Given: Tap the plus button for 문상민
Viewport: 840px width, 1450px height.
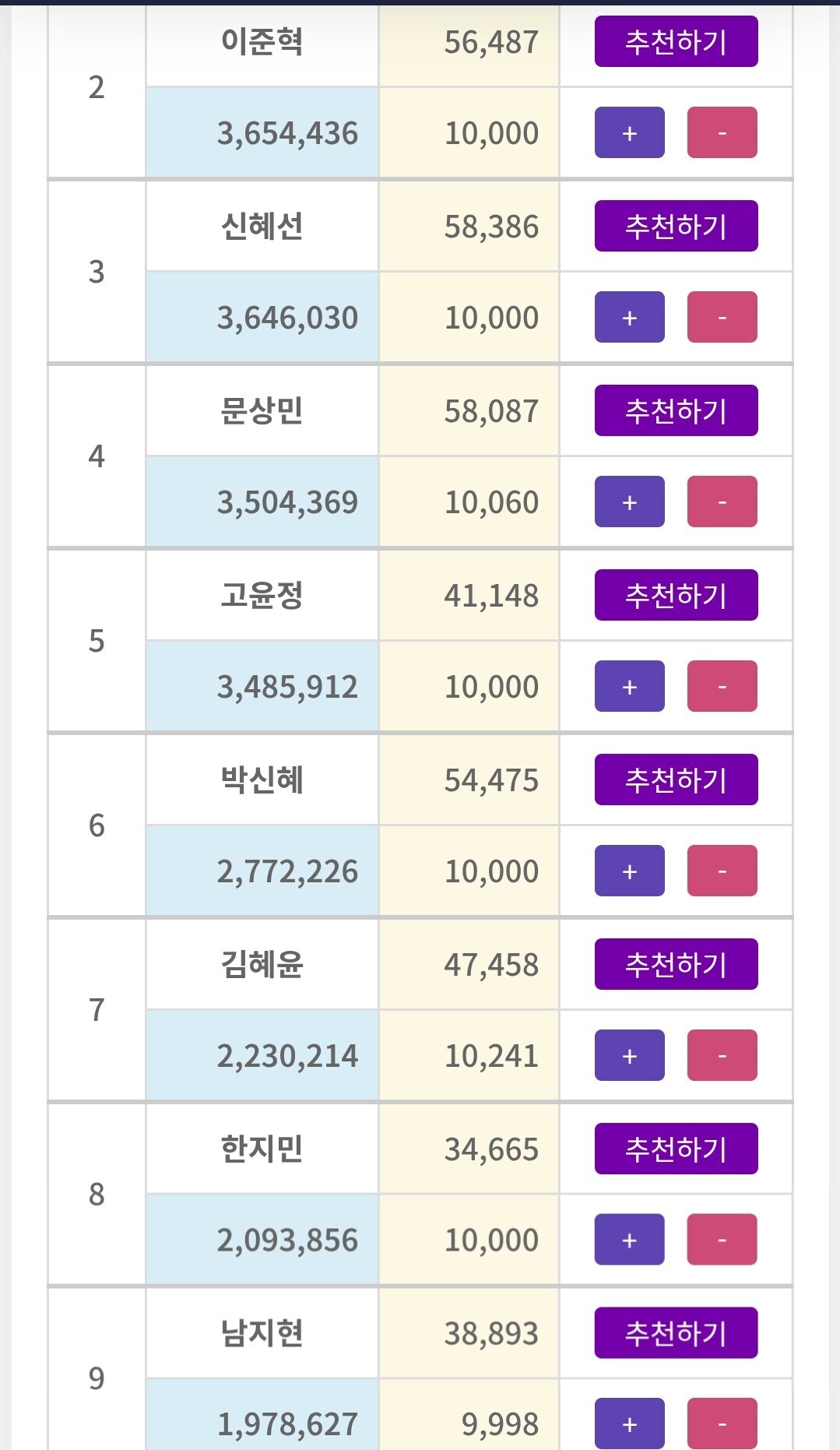Looking at the screenshot, I should 629,502.
